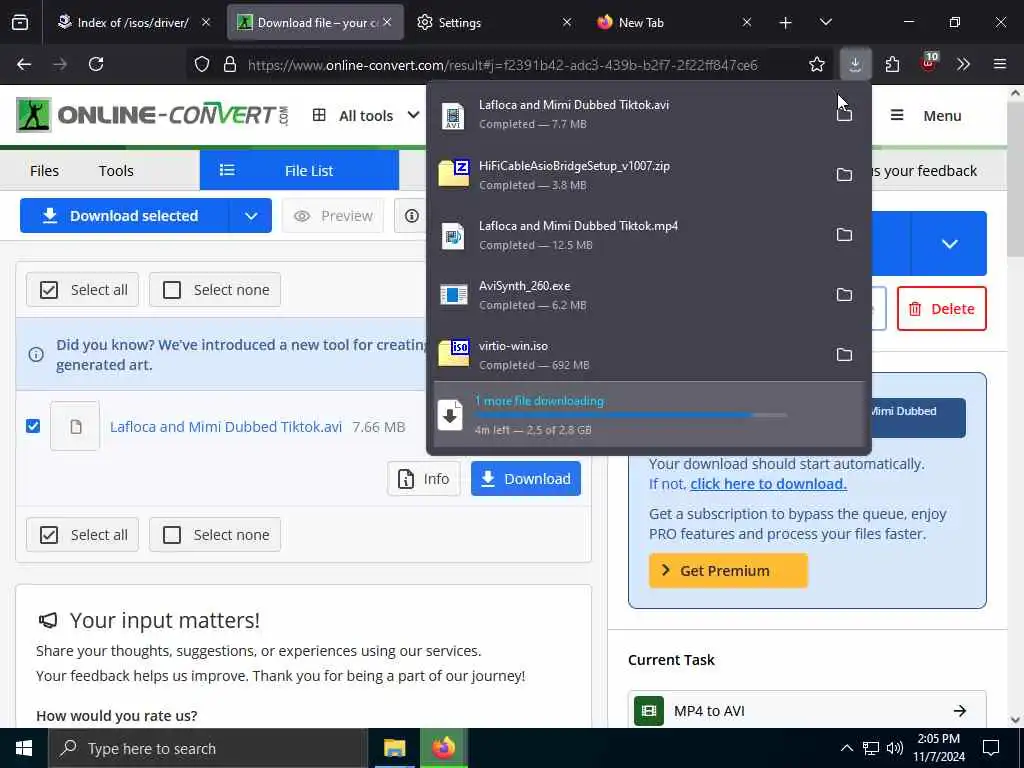Open '1 more file downloading' entry

[649, 415]
